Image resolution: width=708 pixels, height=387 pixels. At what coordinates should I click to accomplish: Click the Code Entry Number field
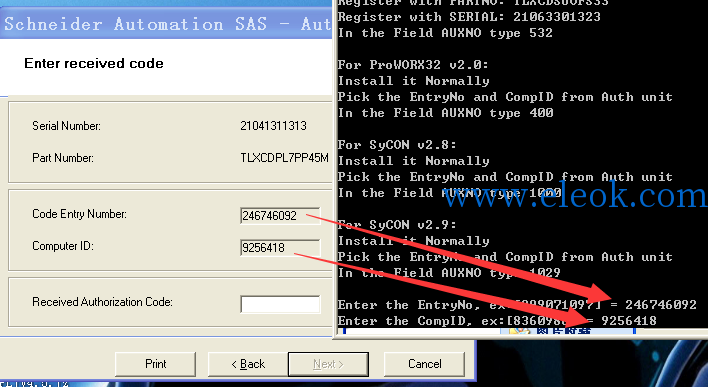pyautogui.click(x=280, y=216)
